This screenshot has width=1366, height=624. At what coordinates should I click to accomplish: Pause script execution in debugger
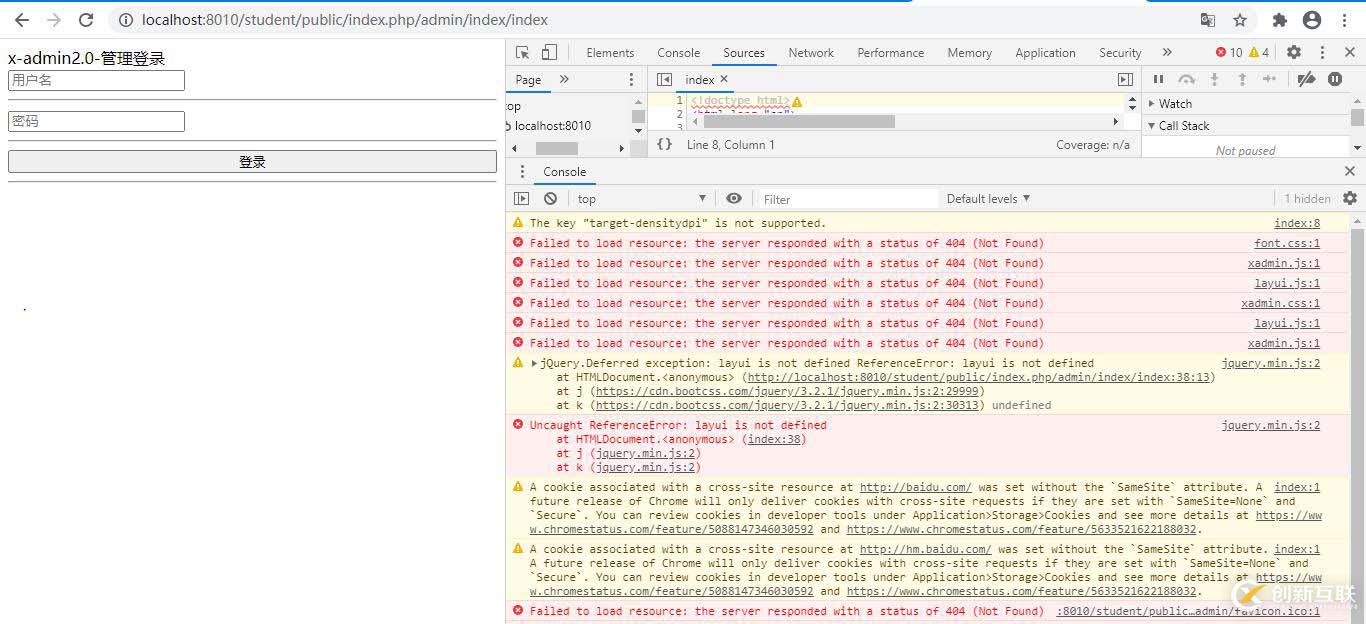pyautogui.click(x=1158, y=79)
